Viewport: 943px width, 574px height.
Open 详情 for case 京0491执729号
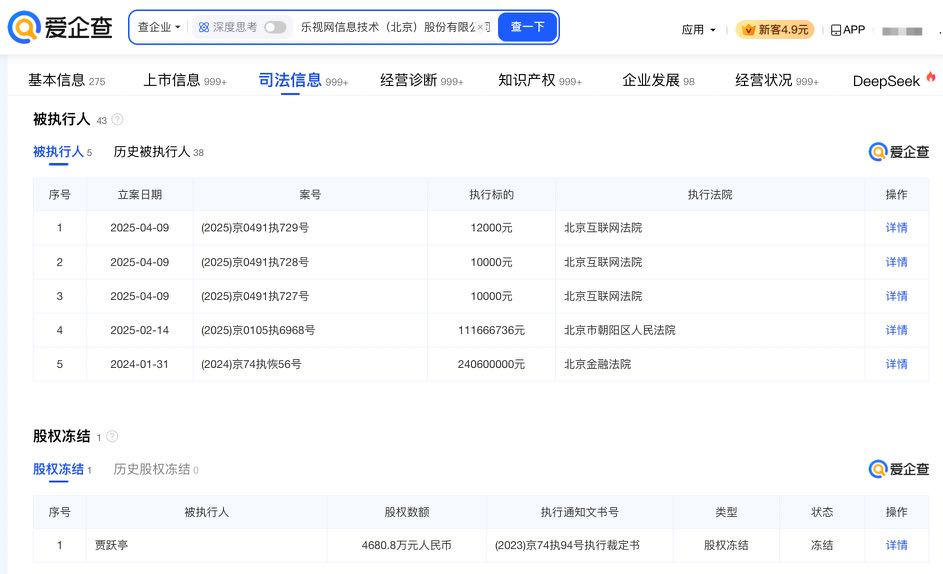coord(896,228)
